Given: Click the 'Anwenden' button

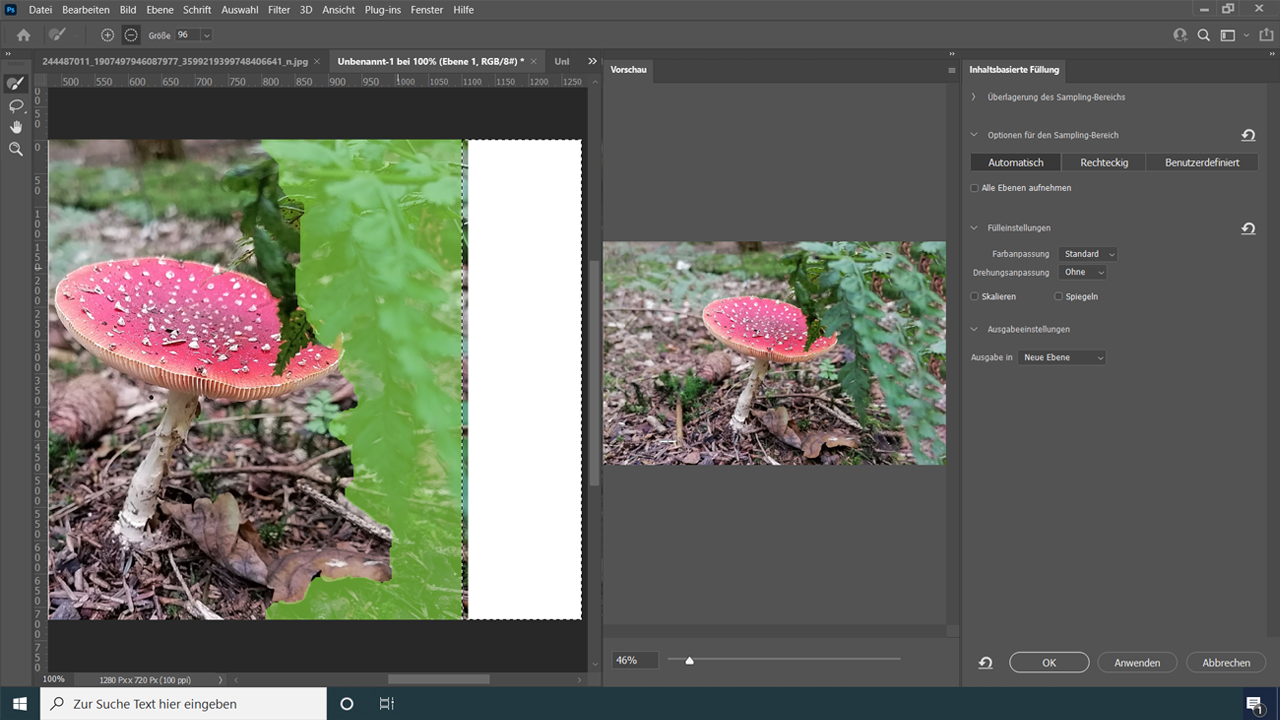Looking at the screenshot, I should pos(1137,662).
